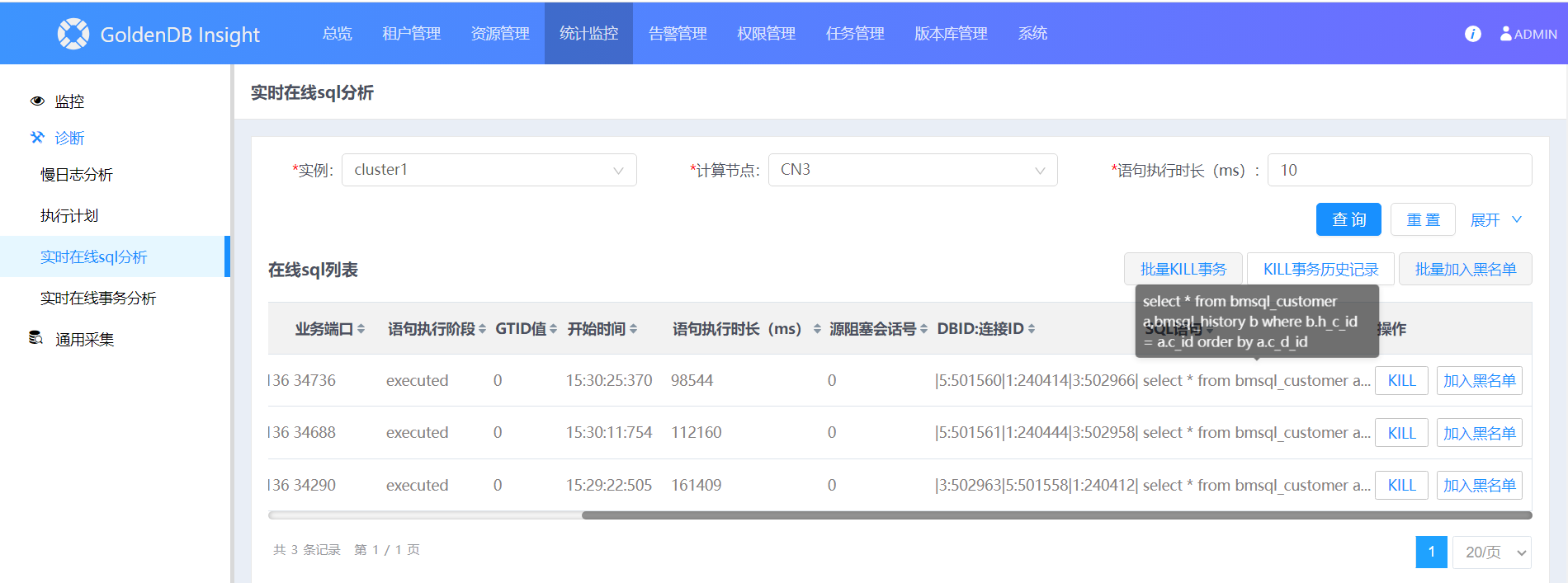Viewport: 1568px width, 583px height.
Task: Open 实时在线事务分析 in the sidebar
Action: (98, 299)
